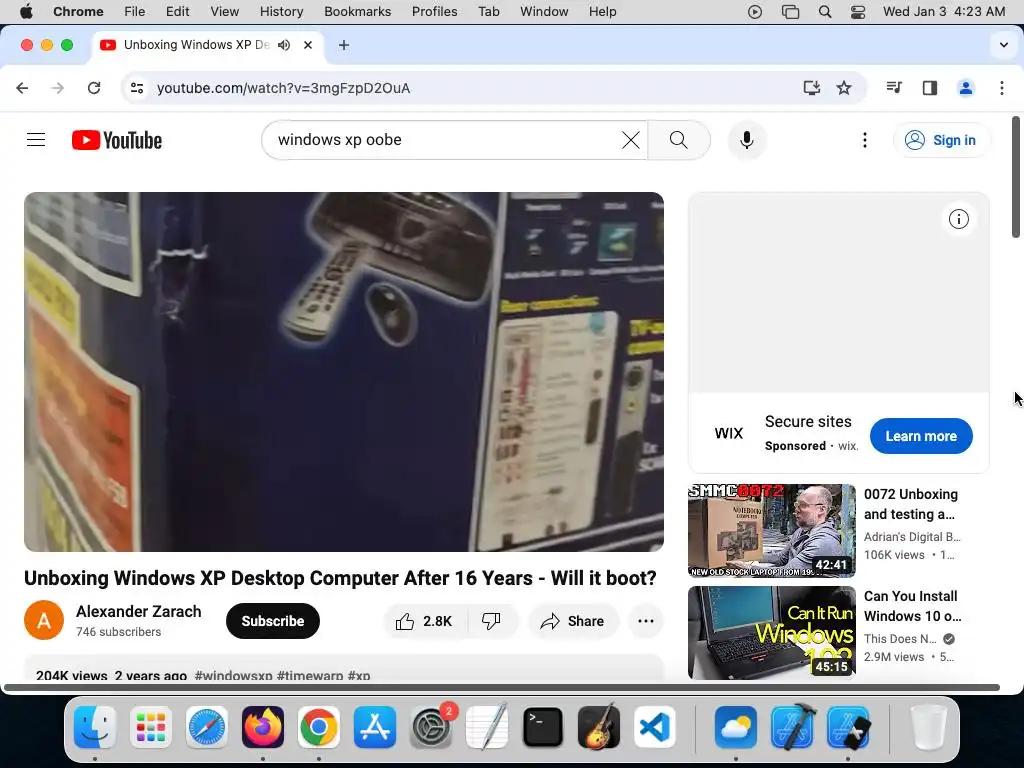This screenshot has height=768, width=1024.
Task: Launch Terminal from the dock
Action: coord(543,727)
